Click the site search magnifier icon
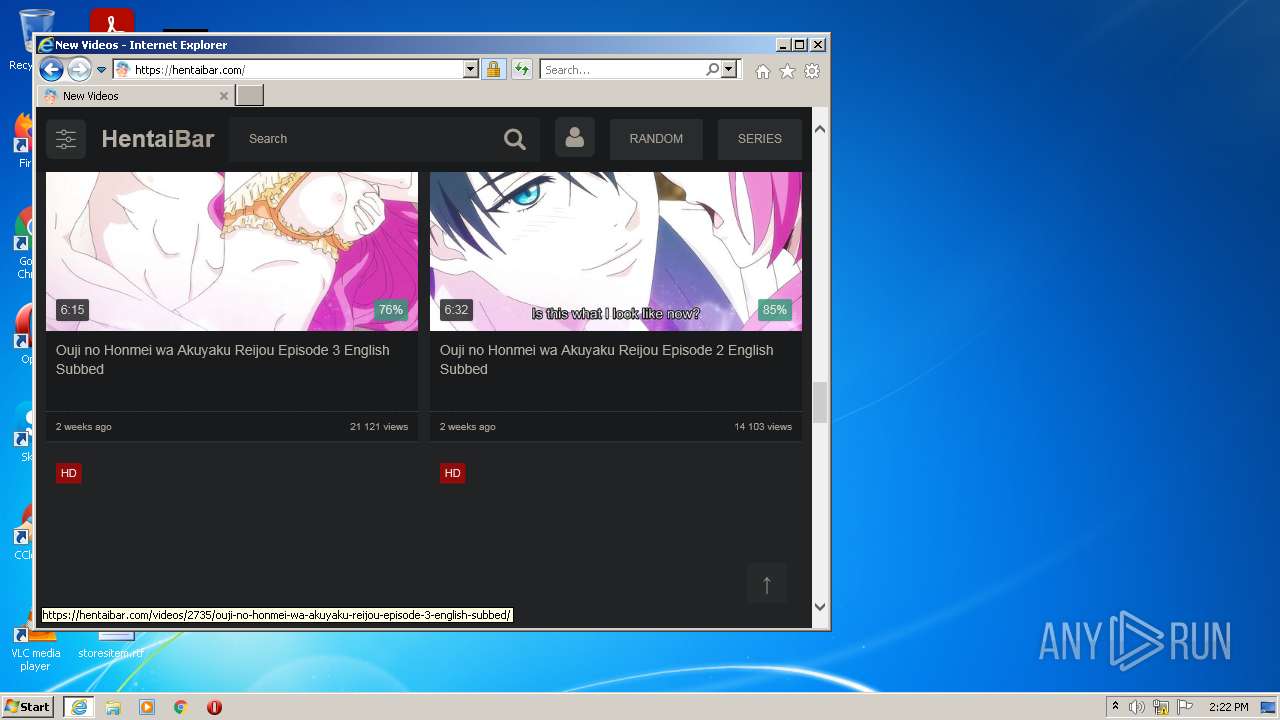The height and width of the screenshot is (720, 1280). (515, 139)
